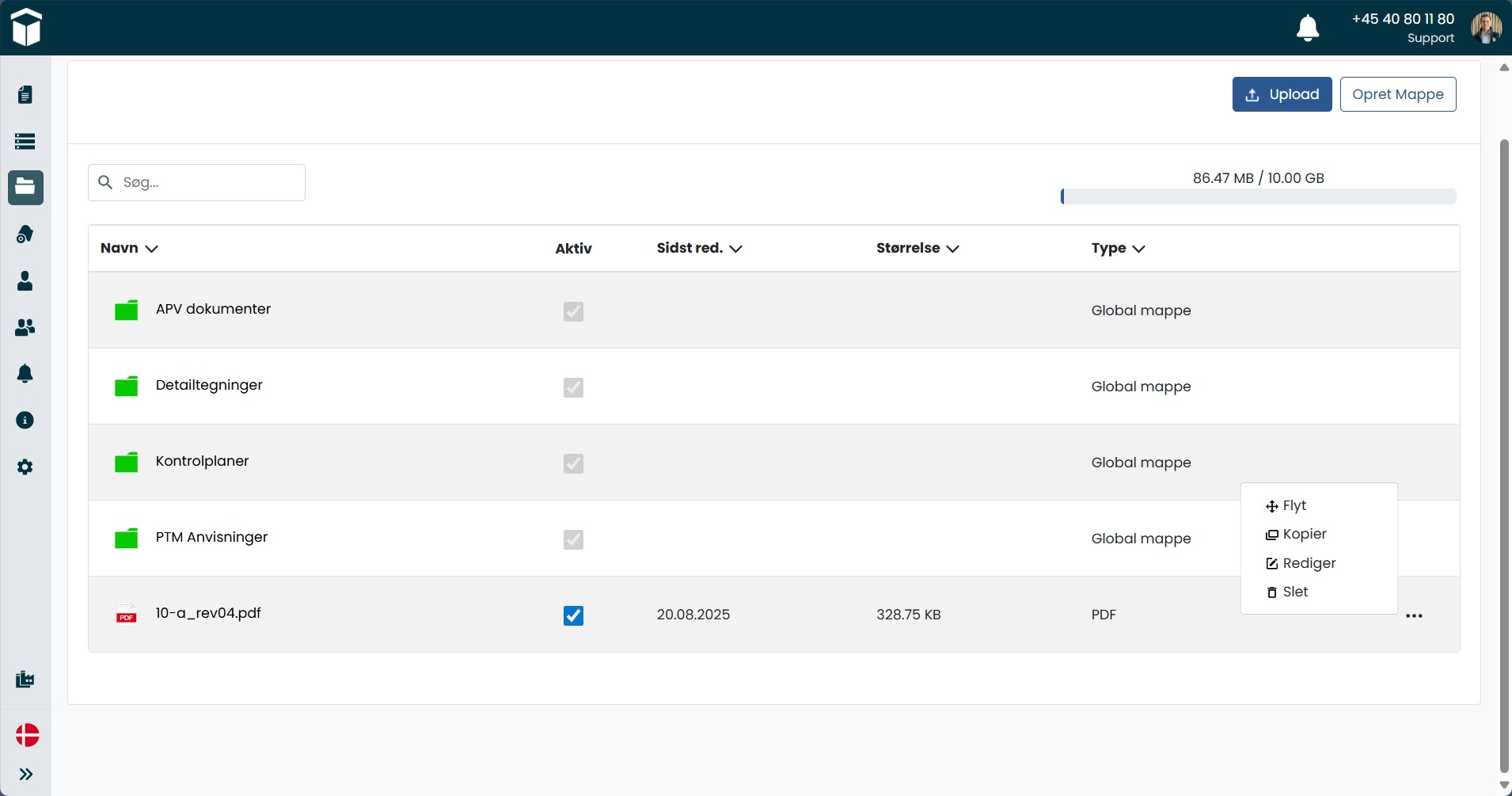Click the Danish flag language icon

27,735
